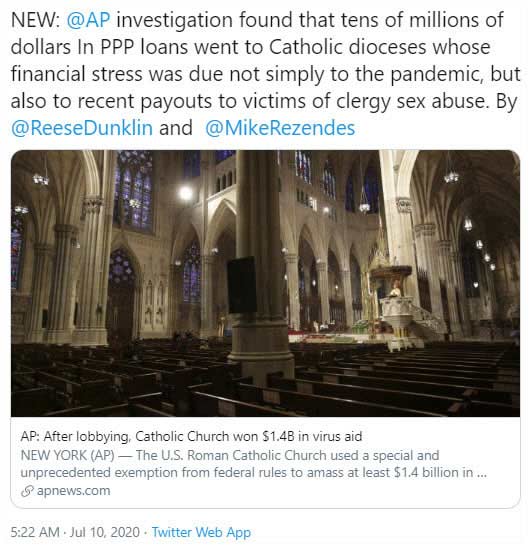Screen dimensions: 529x545
Task: Click the black screen mounted on the pillar
Action: 242,285
